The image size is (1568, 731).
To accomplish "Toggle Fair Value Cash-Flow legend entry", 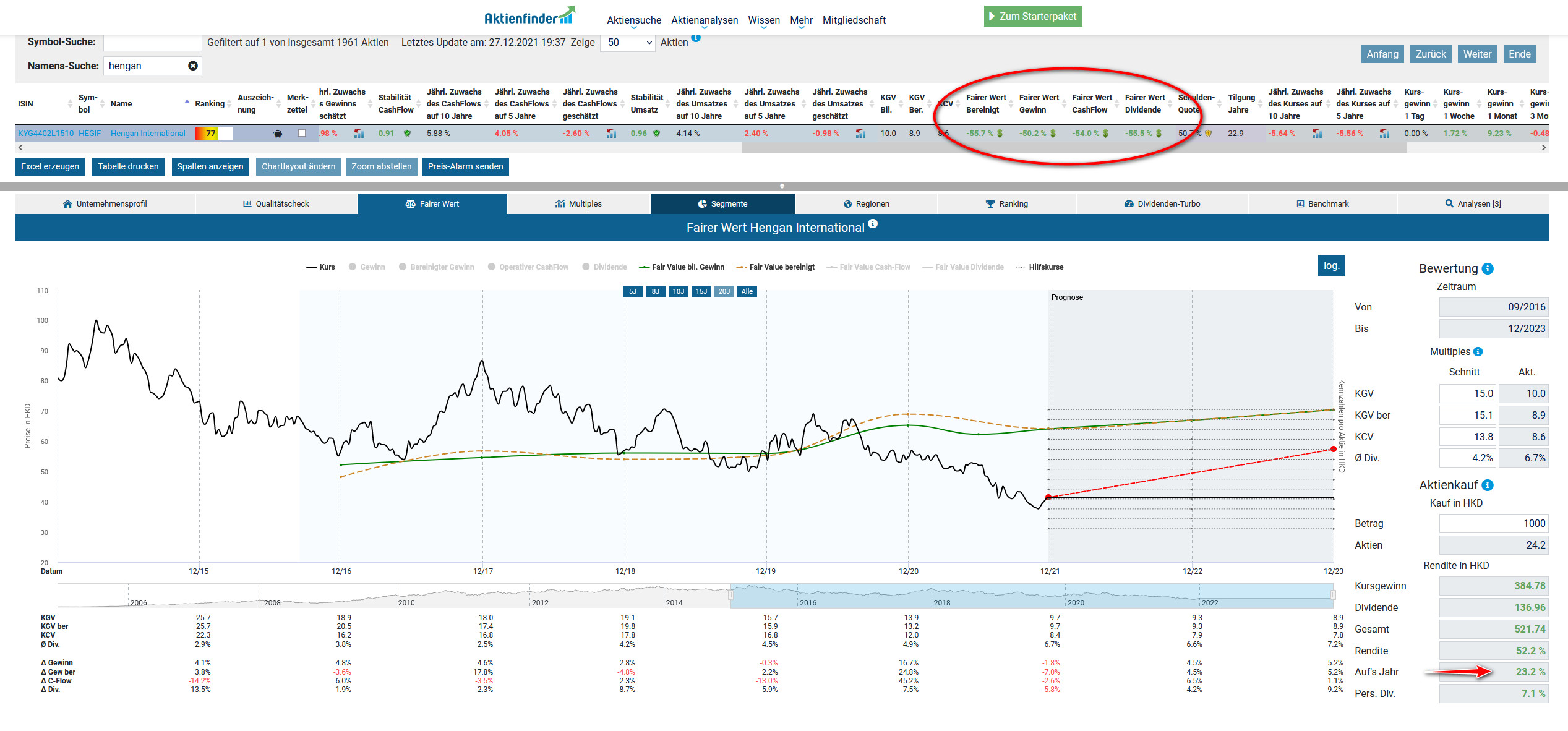I will 868,267.
